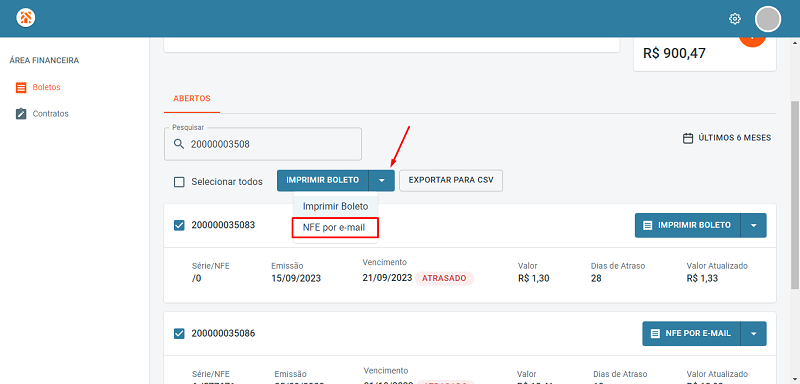Viewport: 800px width, 384px height.
Task: Expand dropdown arrow on boleto 200000035083 button
Action: [x=754, y=225]
